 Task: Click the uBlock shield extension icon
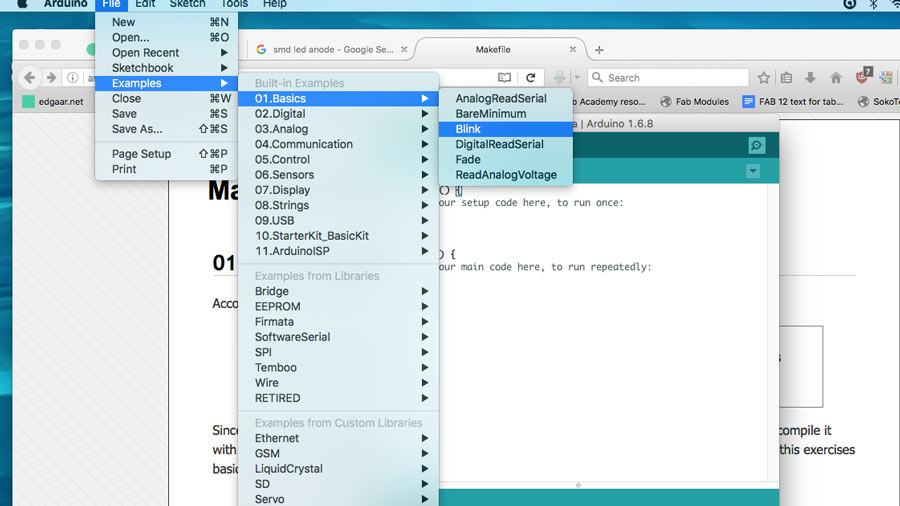863,76
